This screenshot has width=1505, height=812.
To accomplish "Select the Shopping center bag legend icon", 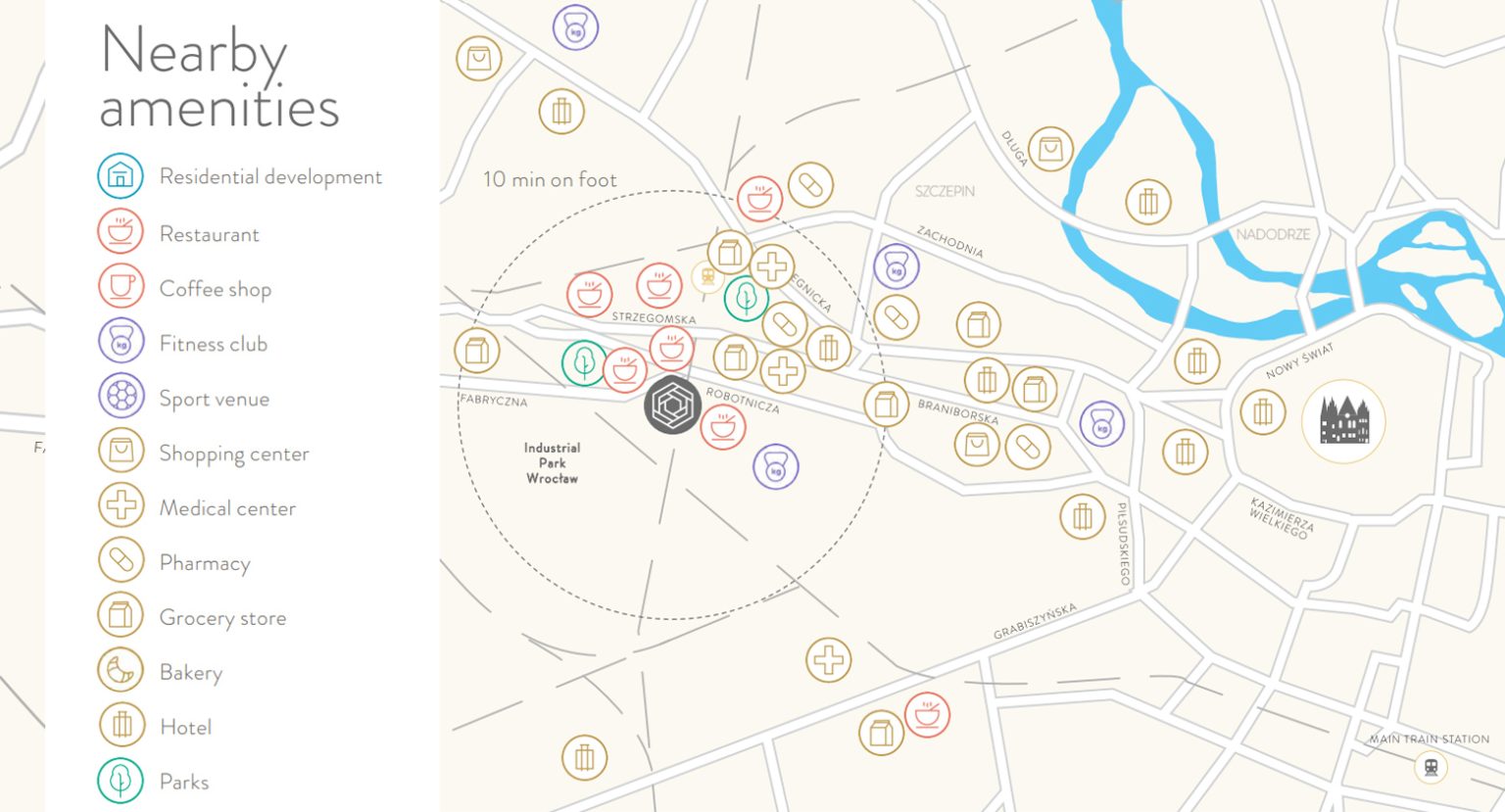I will 121,451.
